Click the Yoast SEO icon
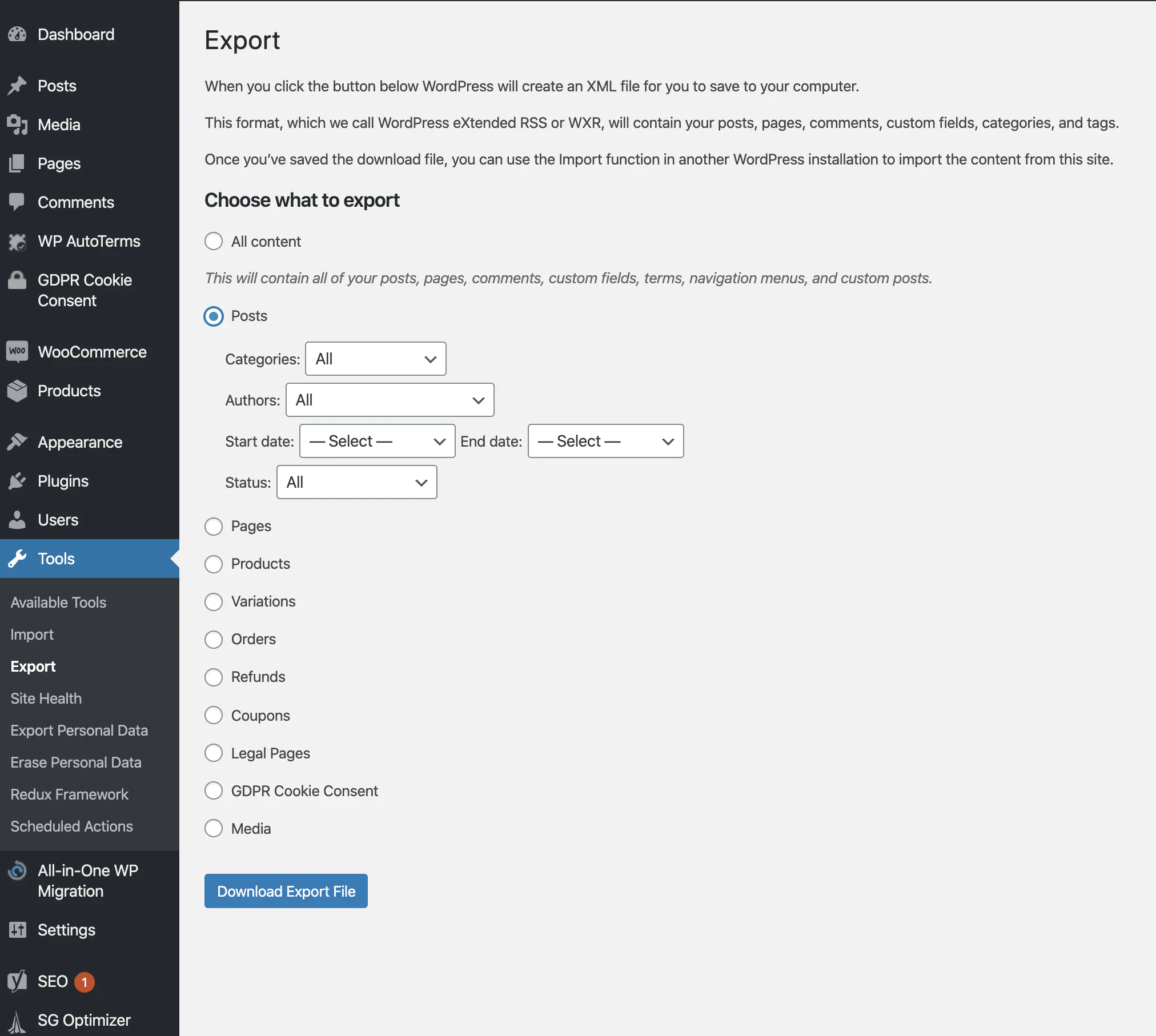This screenshot has height=1036, width=1156. (x=17, y=981)
